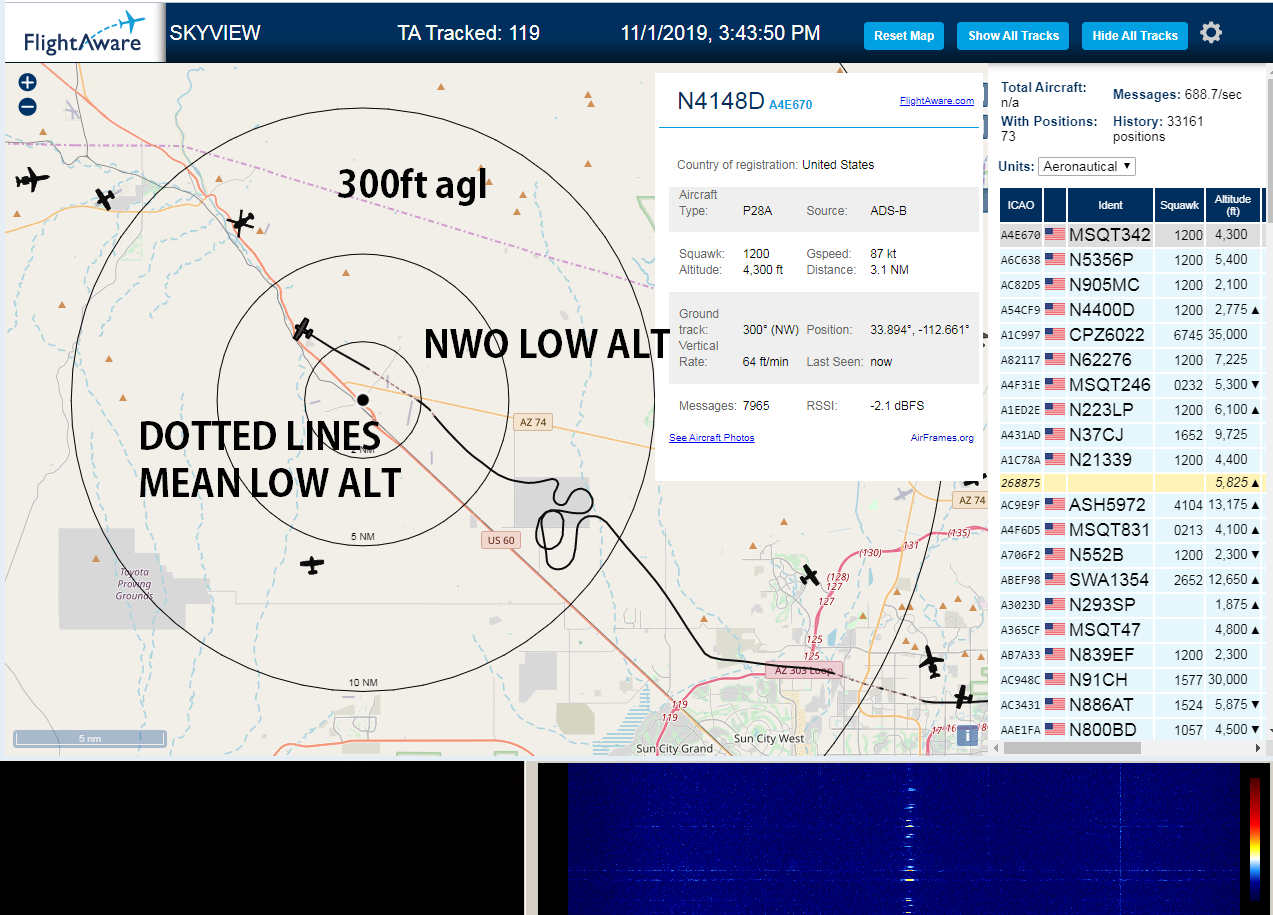Select the N293SP table row
The image size is (1273, 915).
1131,605
